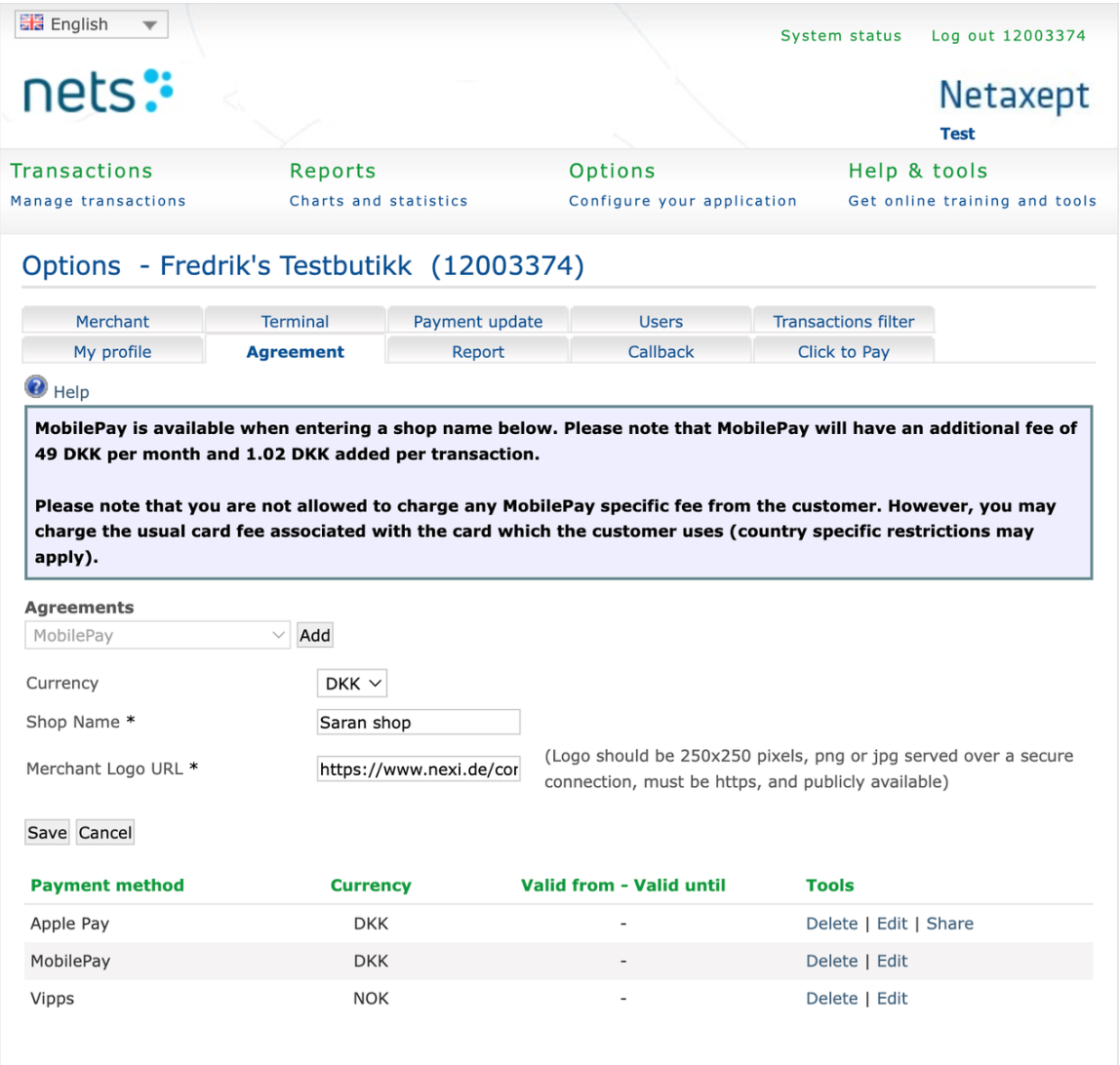Open the Payment update tab
The height and width of the screenshot is (1065, 1120).
click(478, 321)
